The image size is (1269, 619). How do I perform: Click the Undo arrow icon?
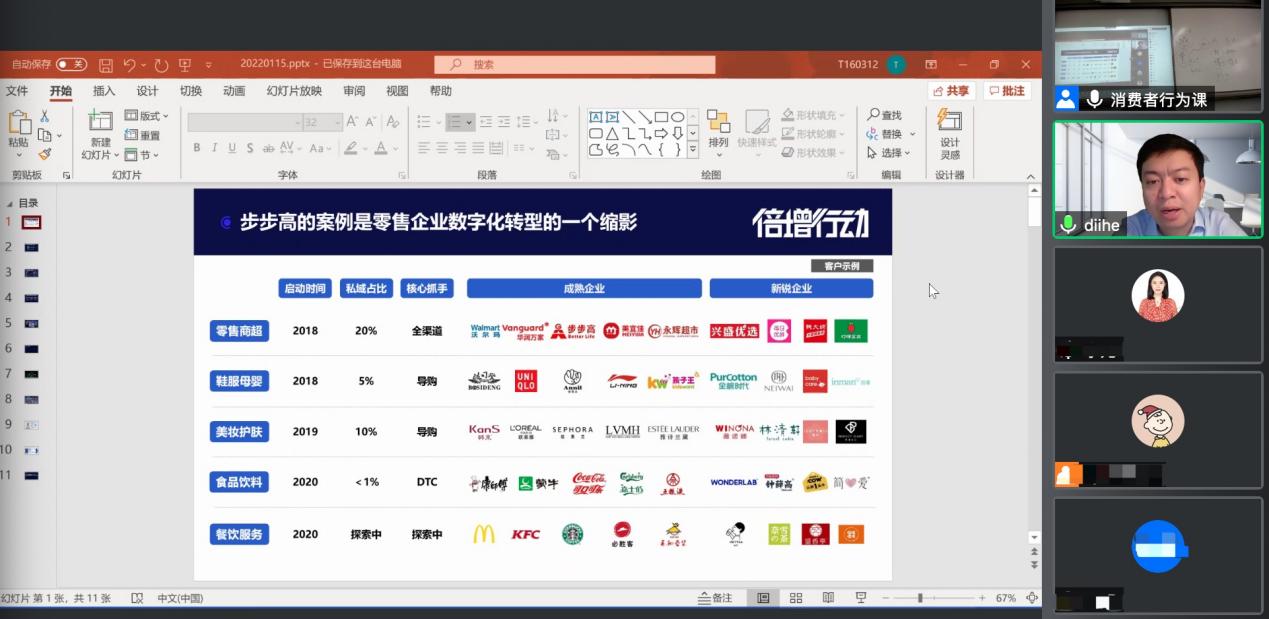130,65
